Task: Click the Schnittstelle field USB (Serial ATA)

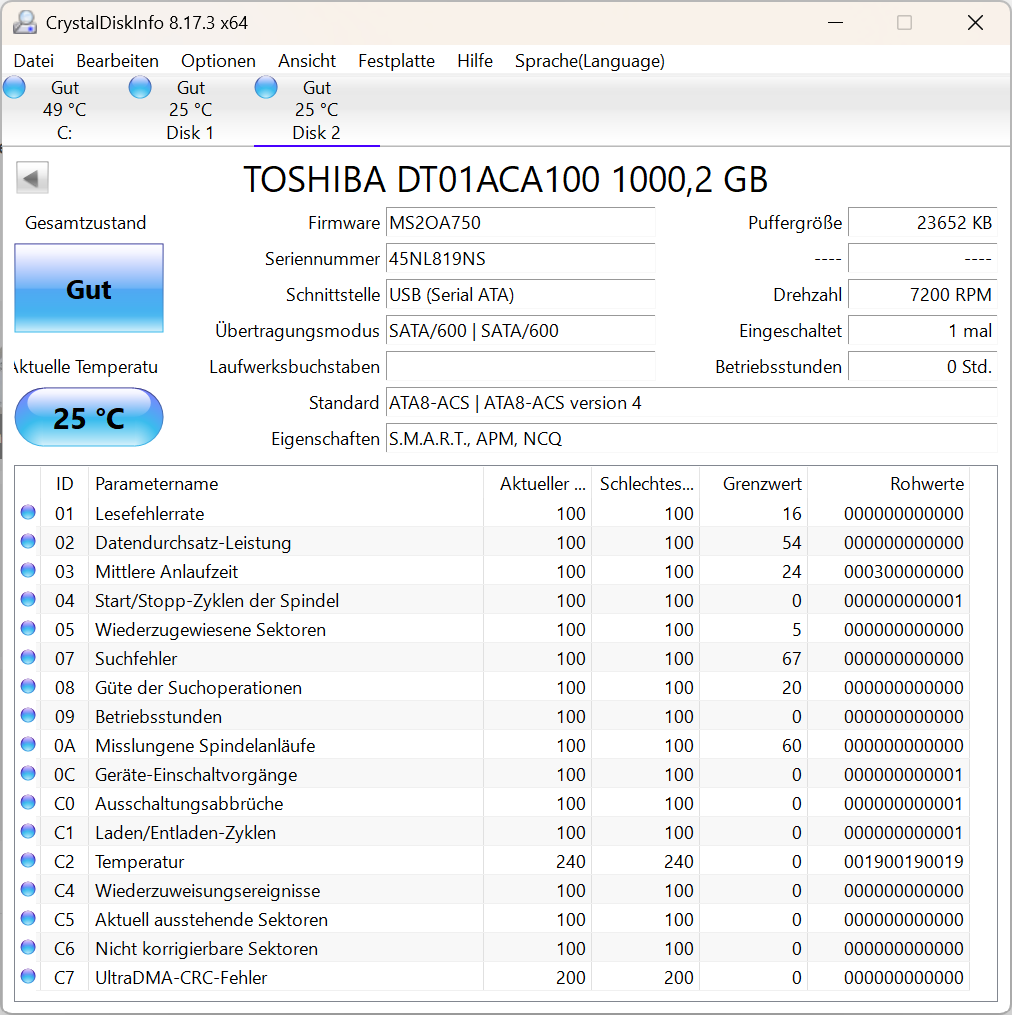Action: (521, 295)
